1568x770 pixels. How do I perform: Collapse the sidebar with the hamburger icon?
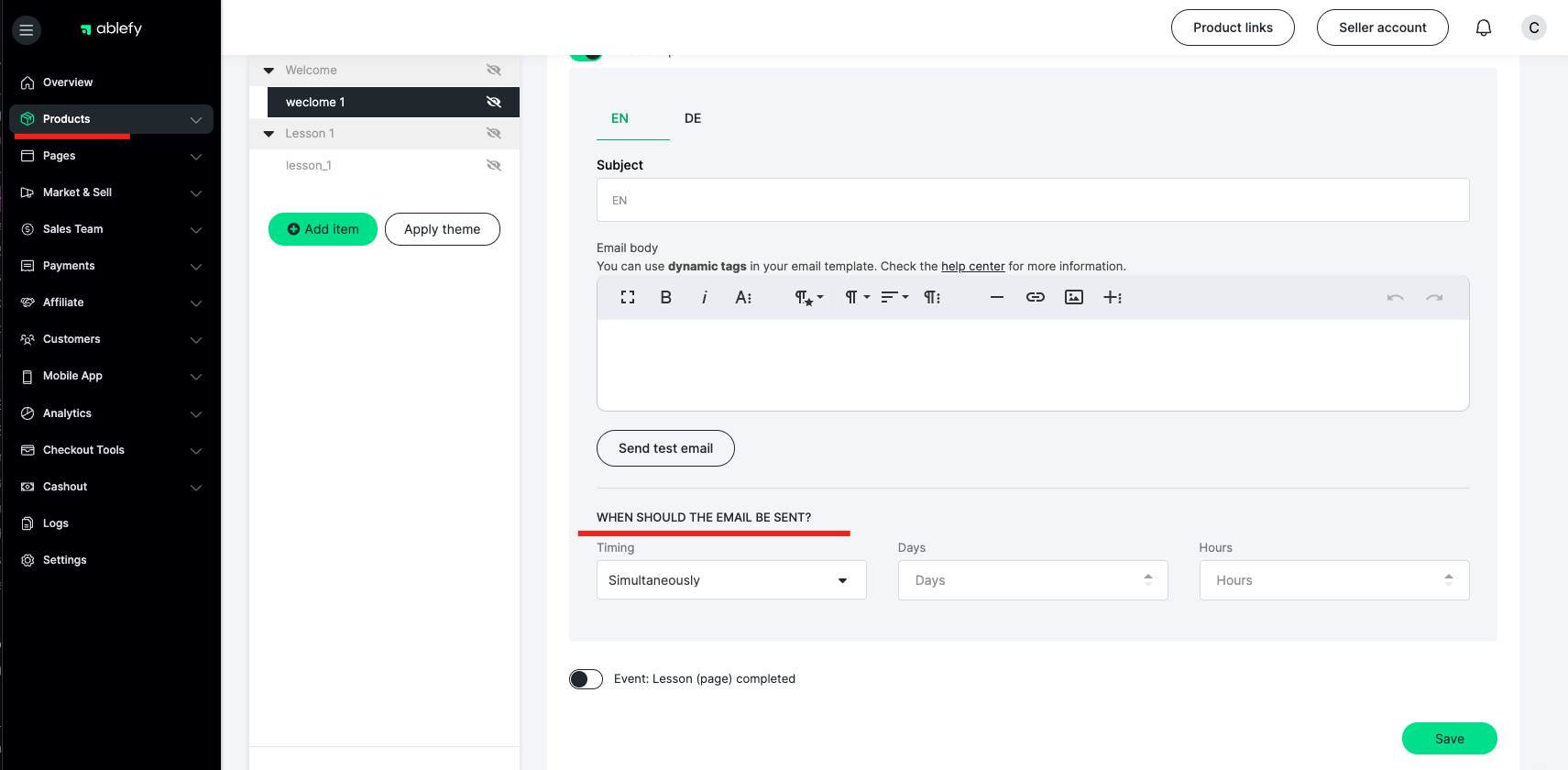coord(26,30)
